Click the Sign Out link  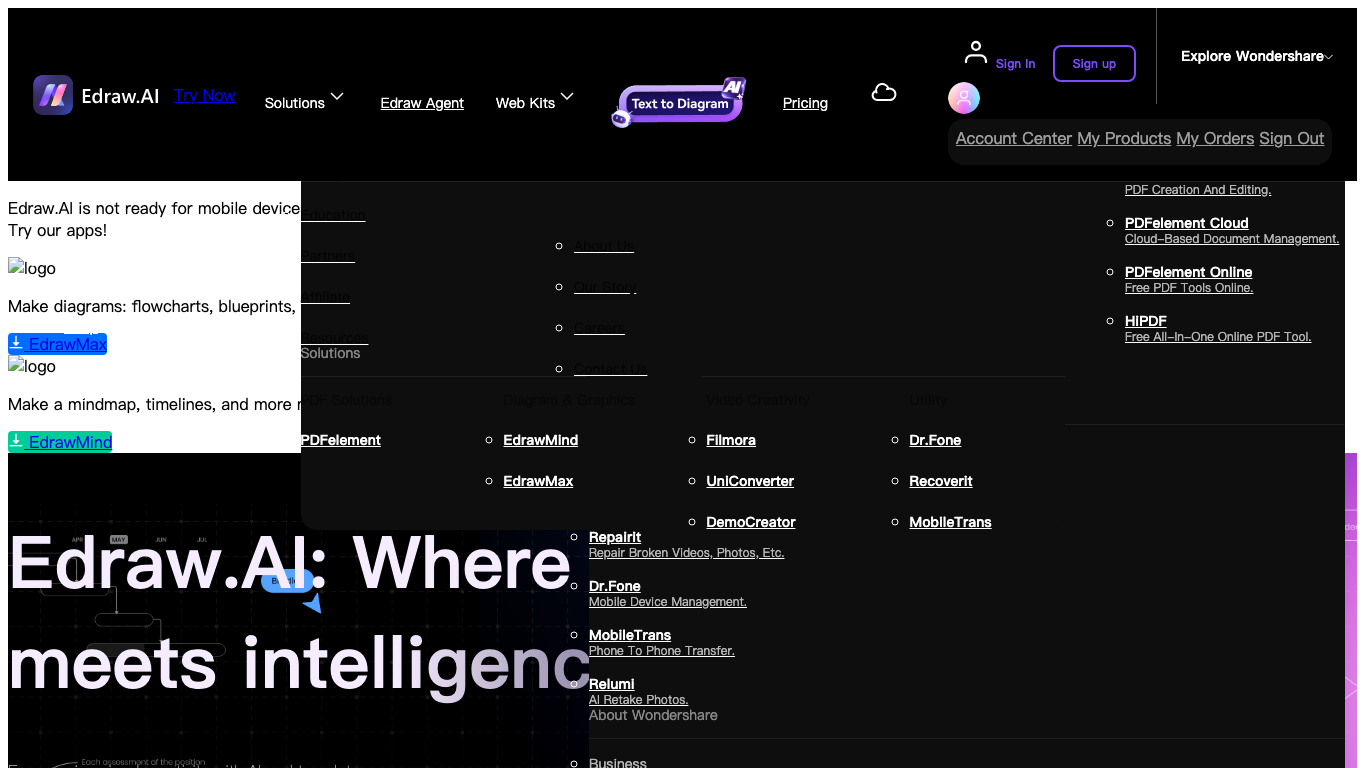pyautogui.click(x=1292, y=139)
